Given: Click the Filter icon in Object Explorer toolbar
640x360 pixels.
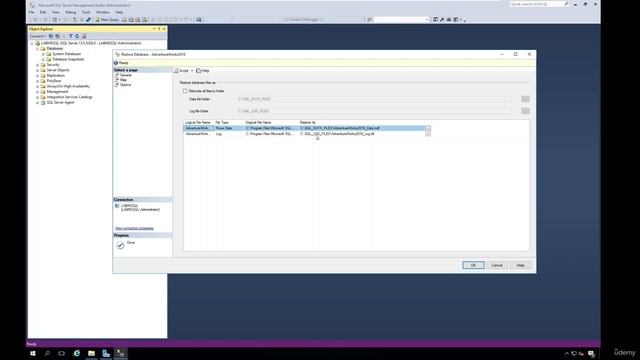Looking at the screenshot, I should pos(70,36).
